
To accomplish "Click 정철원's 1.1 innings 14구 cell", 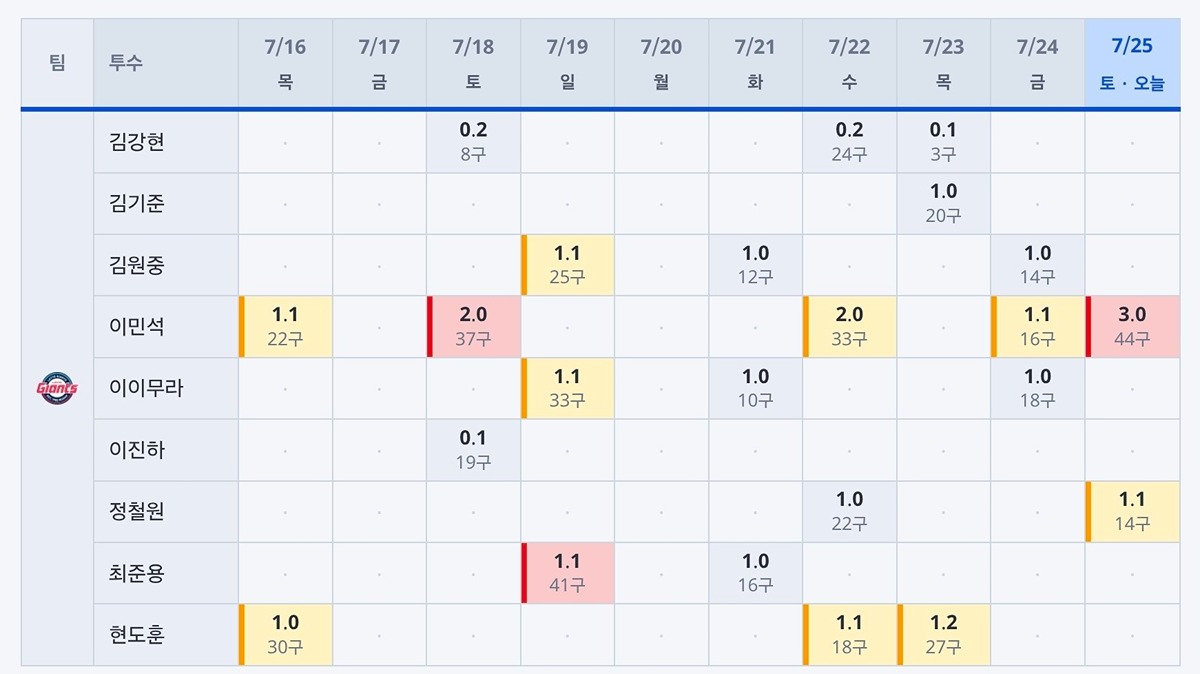I will [1132, 511].
